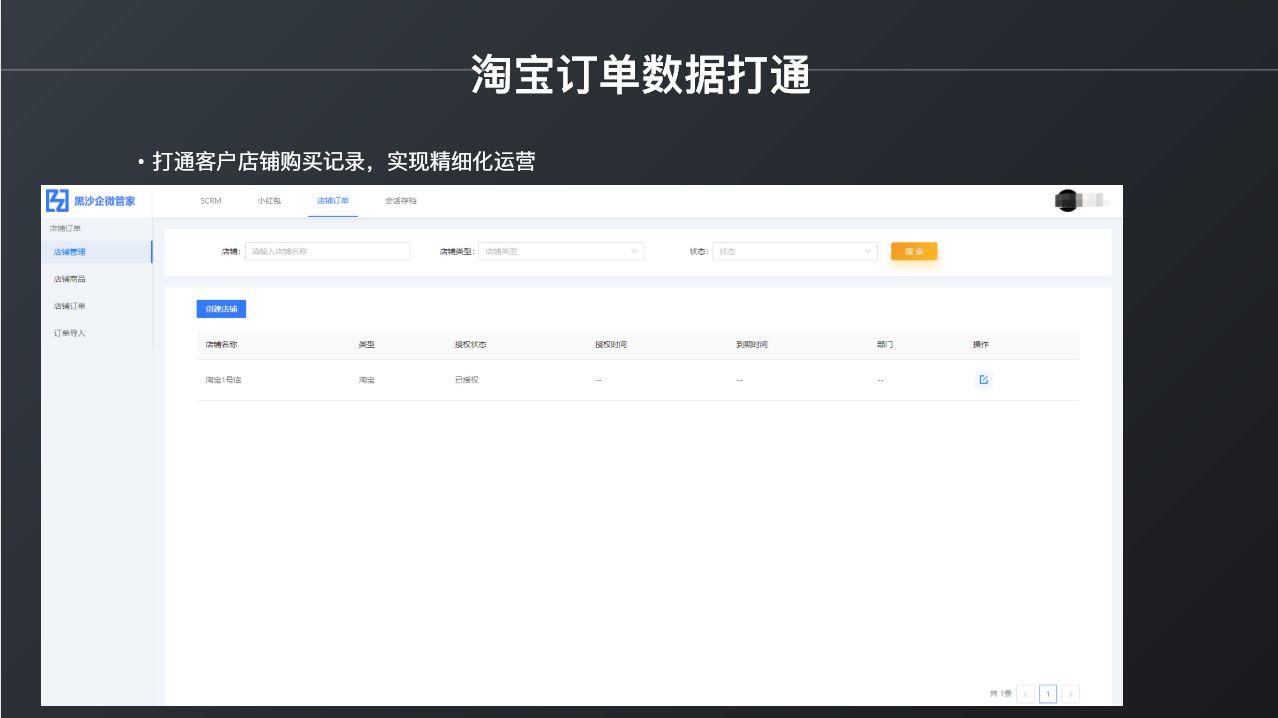Image resolution: width=1278 pixels, height=718 pixels.
Task: Click the edit icon for 淘宝1号店
Action: [x=984, y=380]
